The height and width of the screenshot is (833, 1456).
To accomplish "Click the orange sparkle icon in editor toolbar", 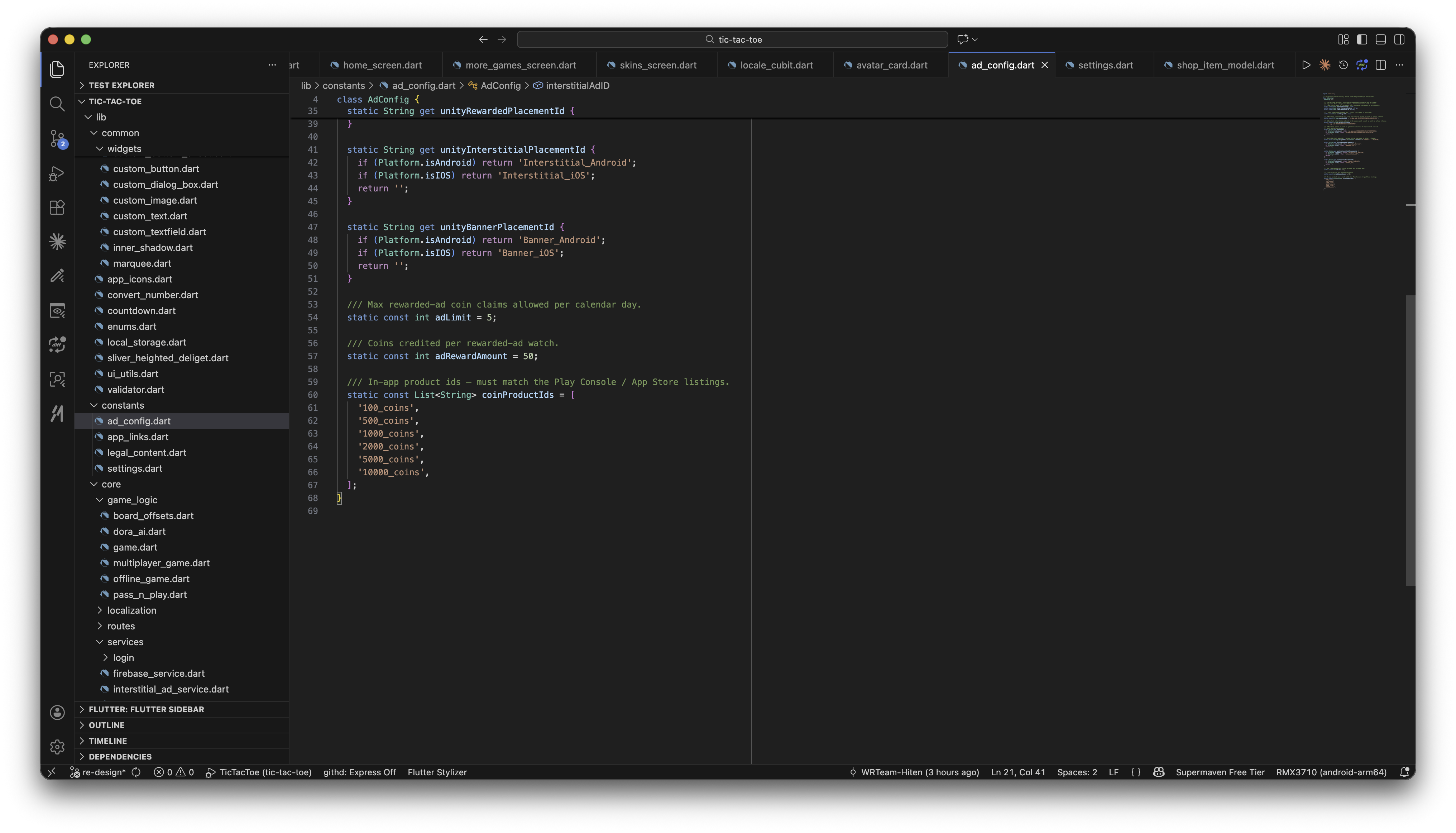I will (x=1325, y=65).
